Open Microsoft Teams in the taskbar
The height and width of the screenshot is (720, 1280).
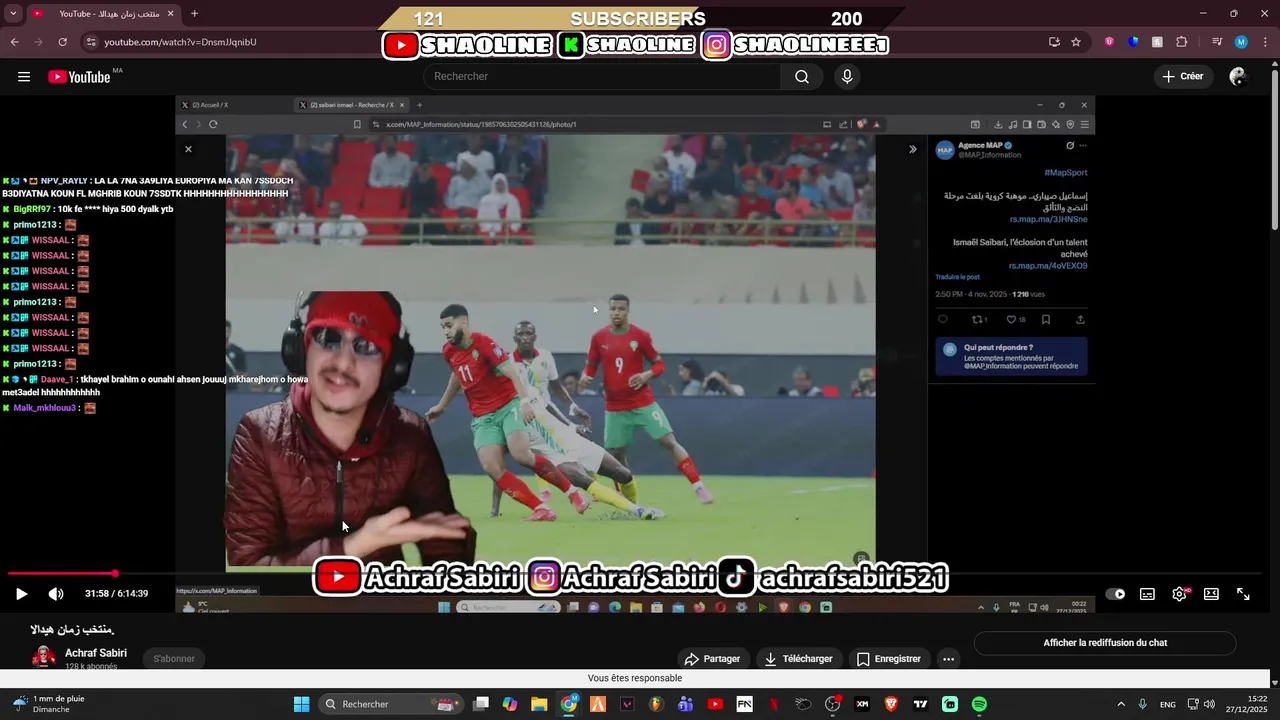(x=685, y=704)
